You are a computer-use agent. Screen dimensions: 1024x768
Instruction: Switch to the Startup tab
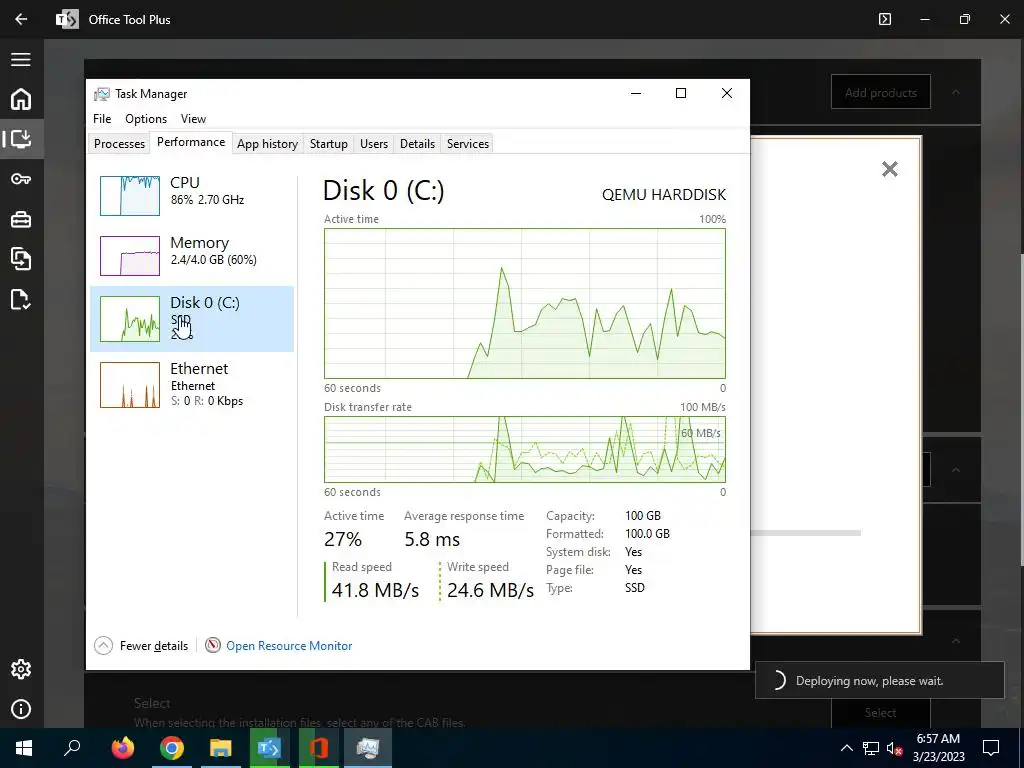(328, 144)
